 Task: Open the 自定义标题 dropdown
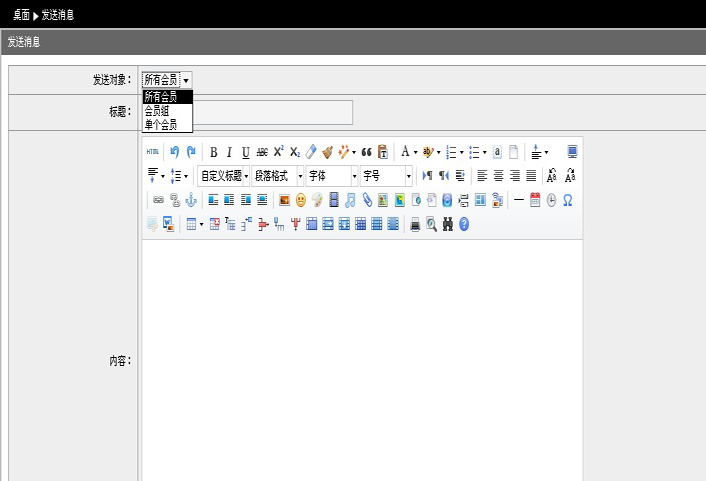(x=224, y=176)
